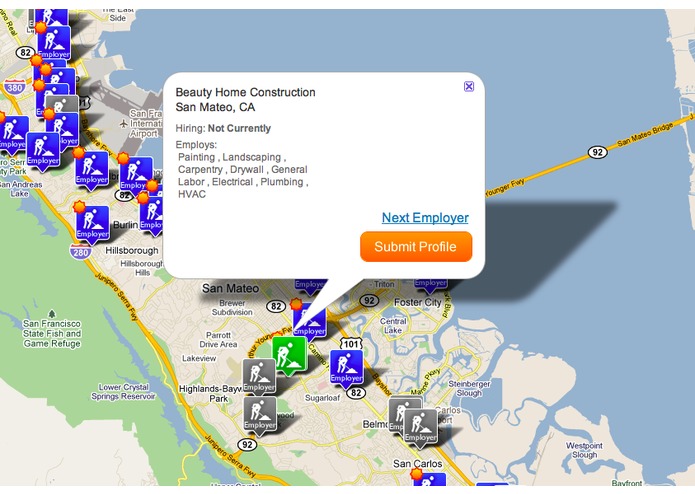This screenshot has height=494, width=695.
Task: Close the Beauty Home Construction info popup
Action: click(469, 86)
